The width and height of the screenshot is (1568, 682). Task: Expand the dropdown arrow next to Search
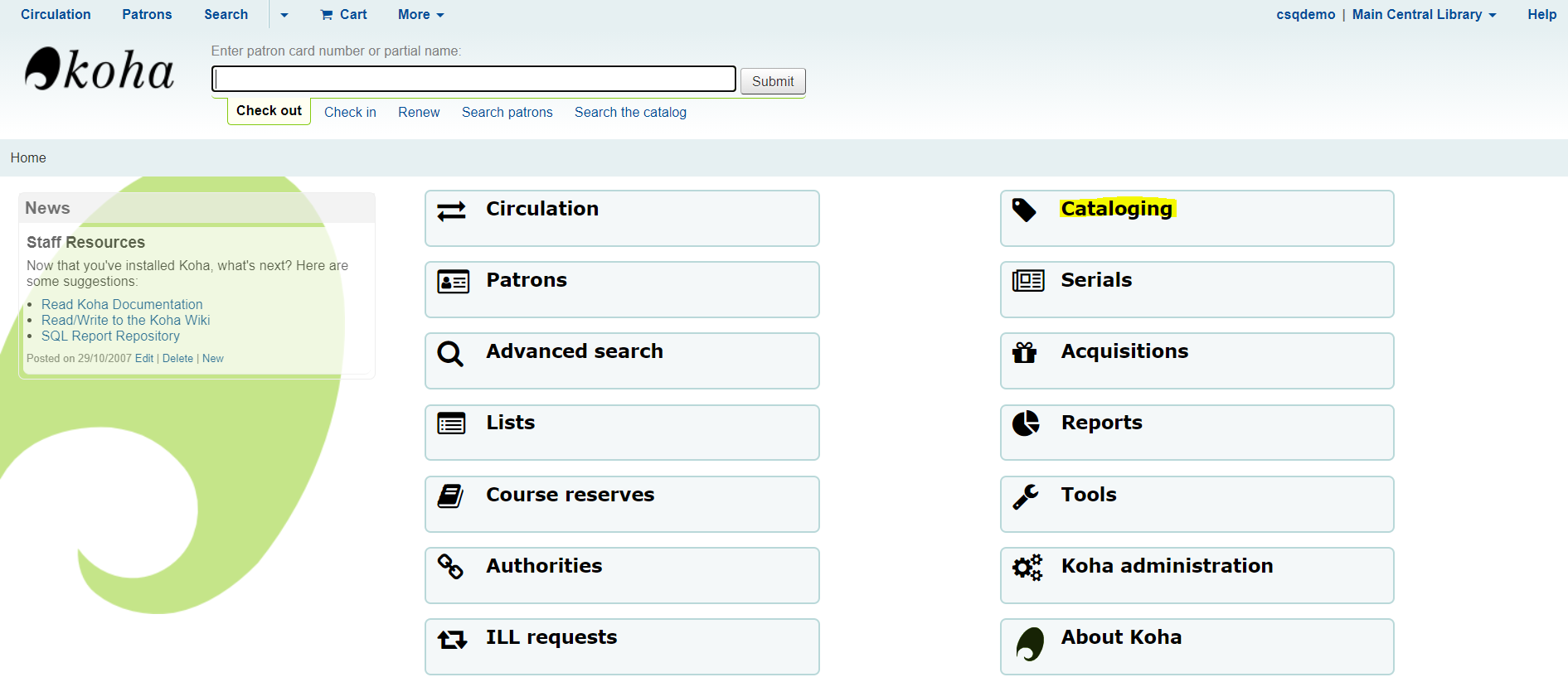(284, 15)
